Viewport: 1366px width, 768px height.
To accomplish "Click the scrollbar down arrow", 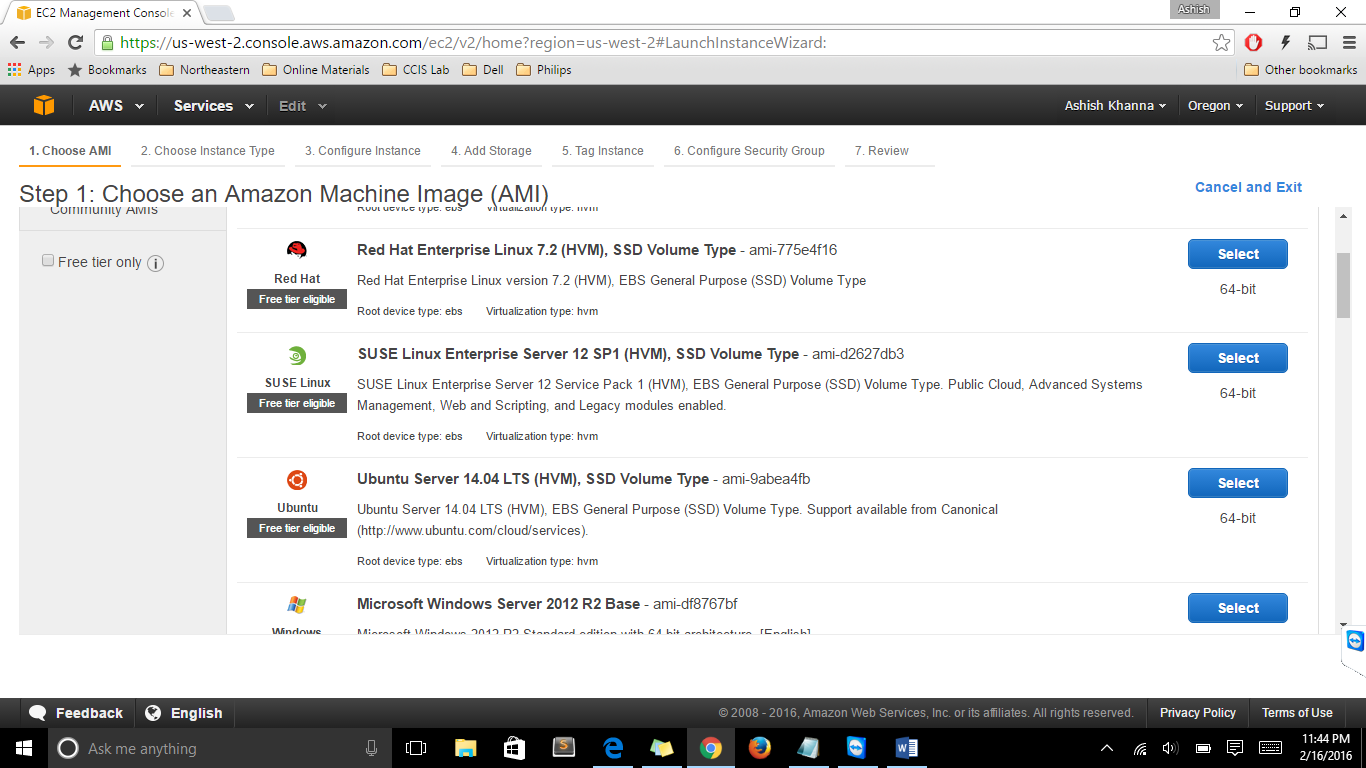I will 1343,625.
